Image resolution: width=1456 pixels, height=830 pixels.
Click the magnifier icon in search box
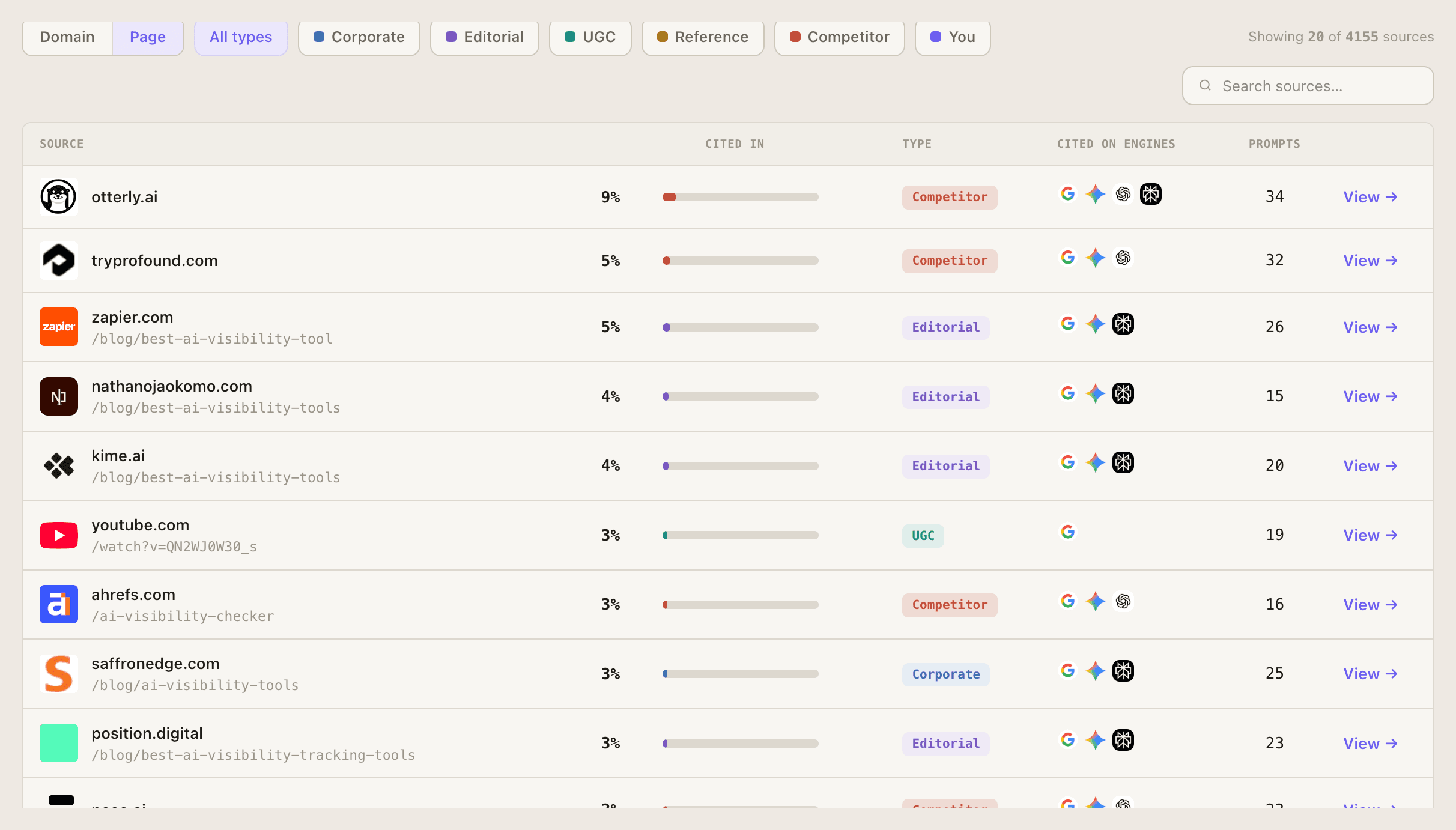1205,86
